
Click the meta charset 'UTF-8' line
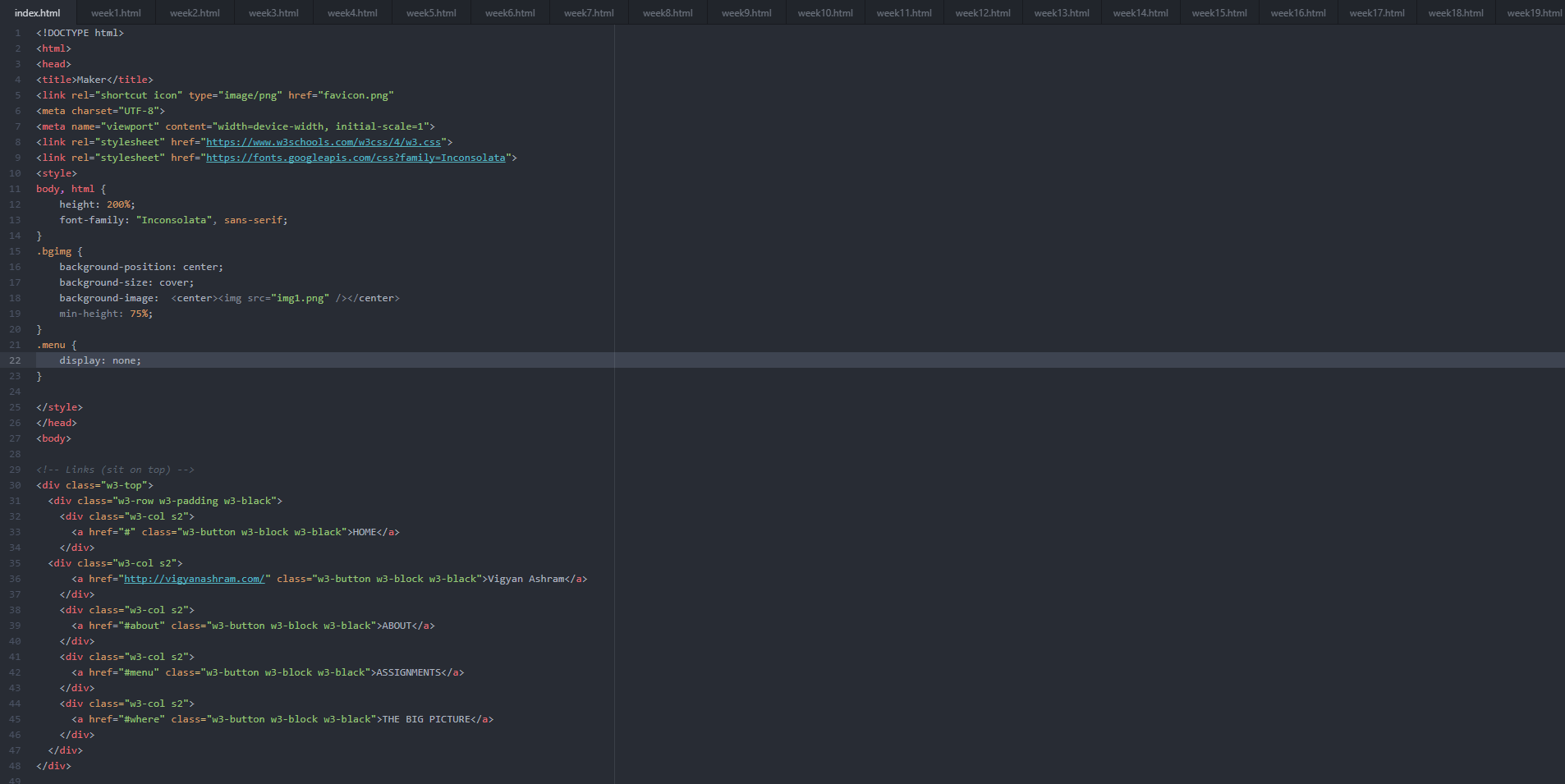(x=100, y=111)
